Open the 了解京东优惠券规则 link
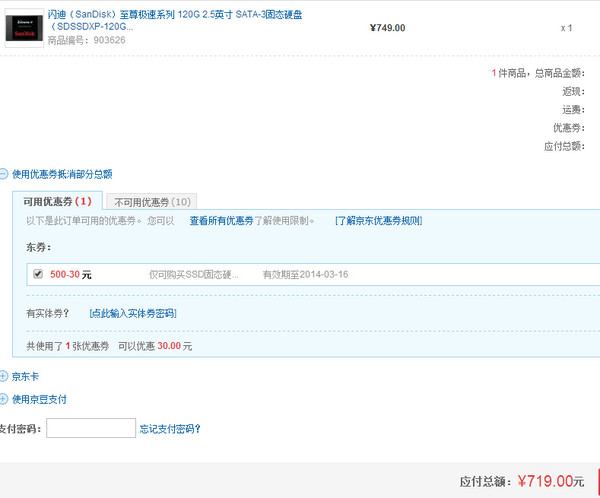 (378, 221)
